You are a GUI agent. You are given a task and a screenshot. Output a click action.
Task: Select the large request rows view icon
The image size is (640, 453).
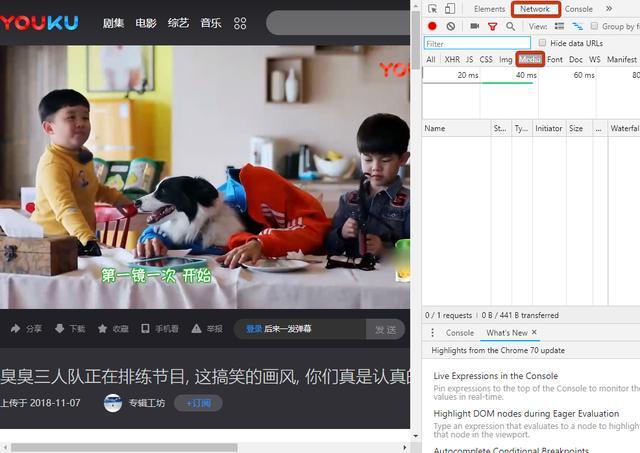(559, 26)
